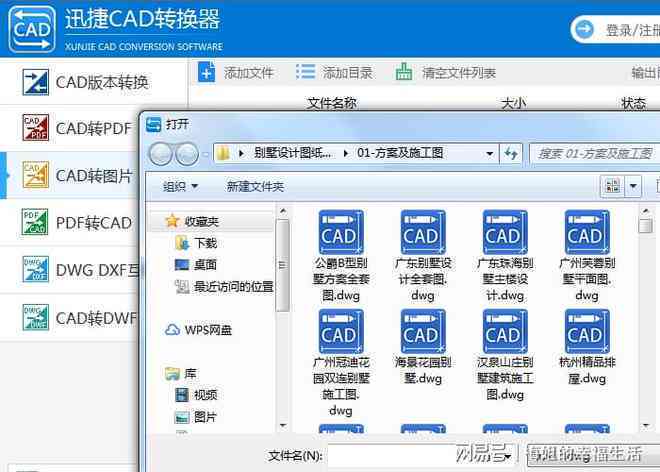Image resolution: width=660 pixels, height=472 pixels.
Task: Select file 广州冠迪花园双连别墅施工图.dwg
Action: point(341,363)
